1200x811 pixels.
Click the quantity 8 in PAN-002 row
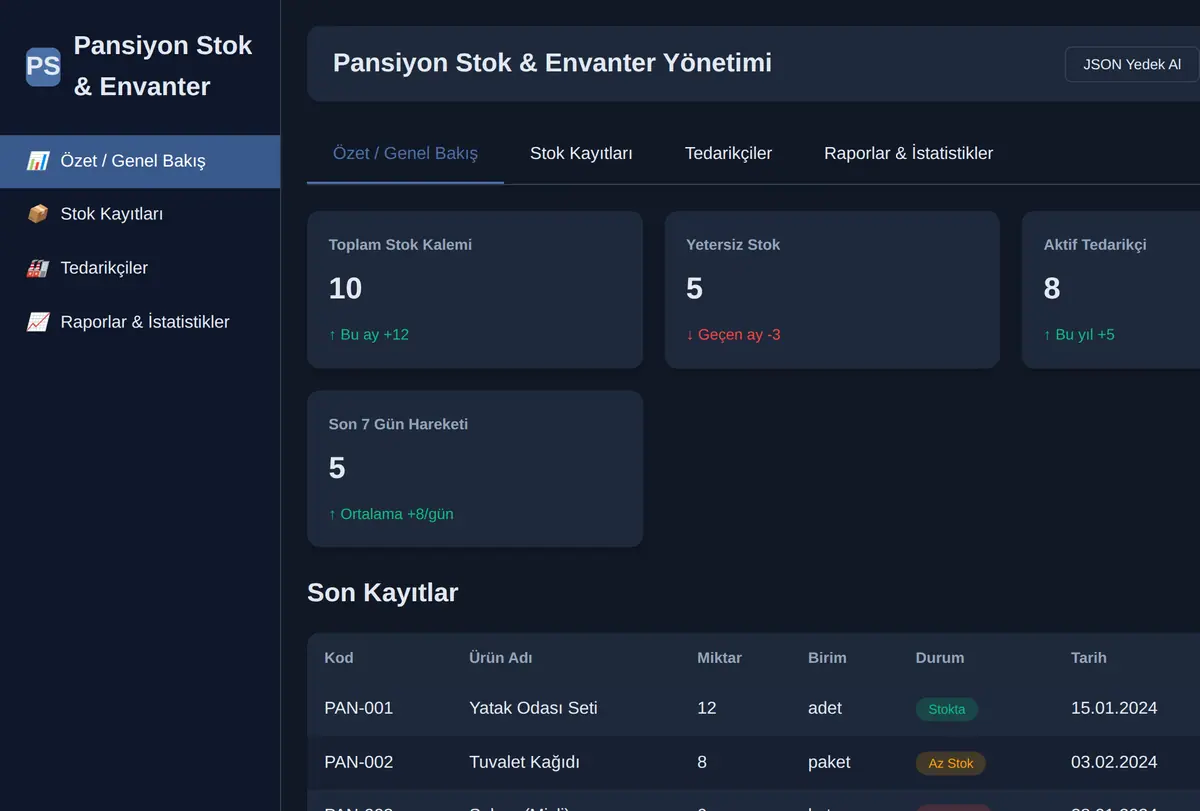click(702, 762)
